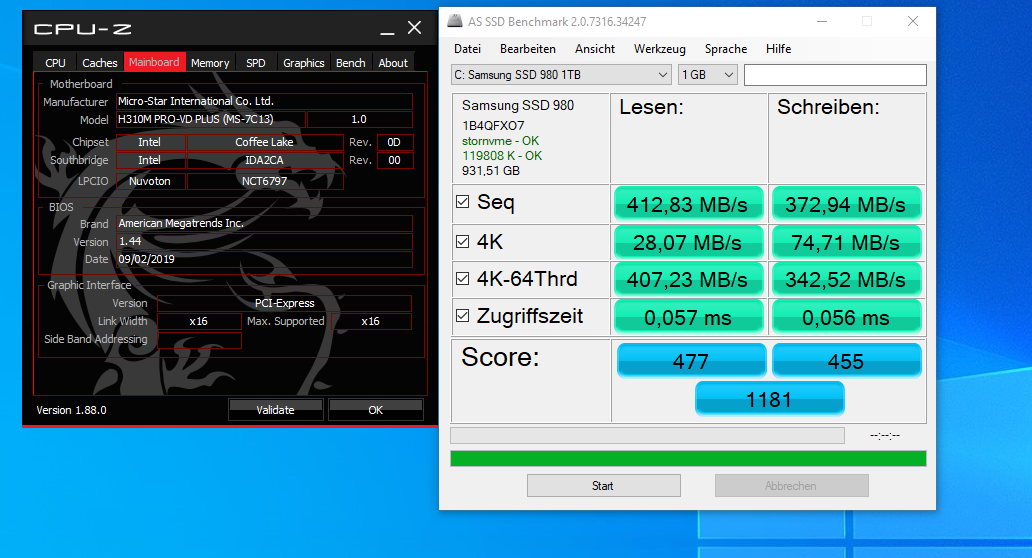1032x558 pixels.
Task: Click the read score 477
Action: tap(691, 360)
